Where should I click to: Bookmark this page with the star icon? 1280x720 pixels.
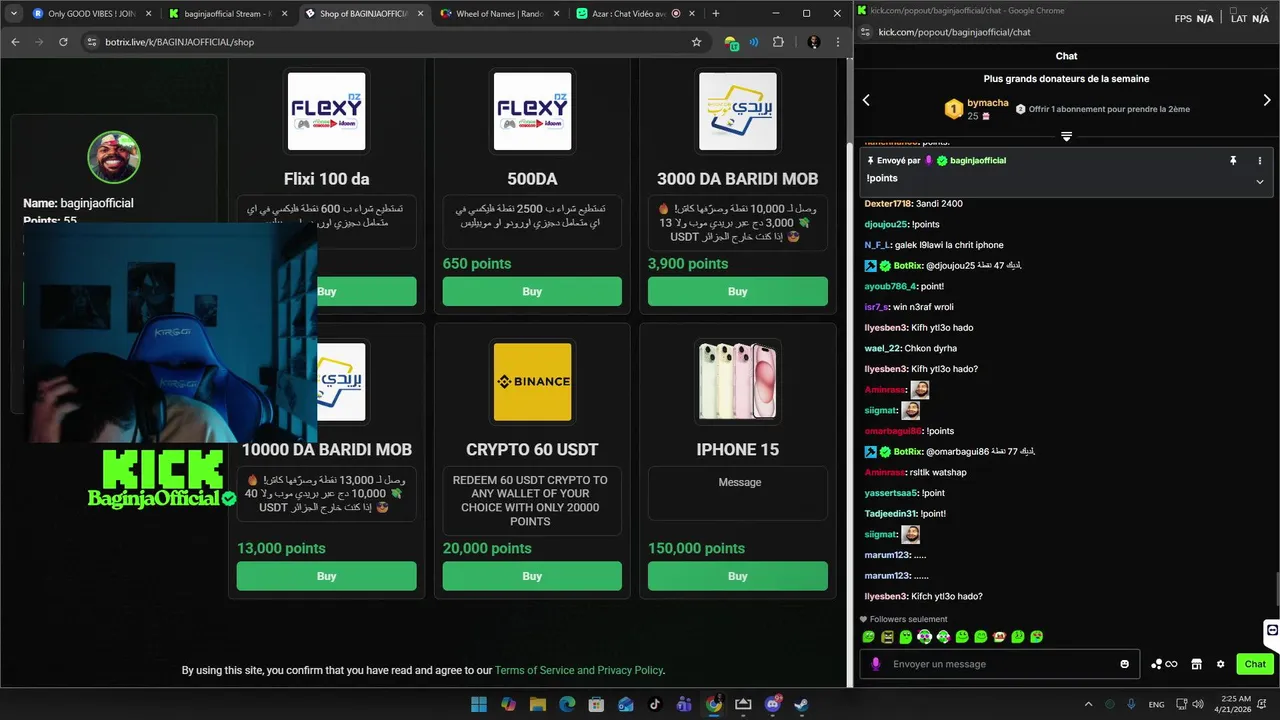[x=697, y=42]
